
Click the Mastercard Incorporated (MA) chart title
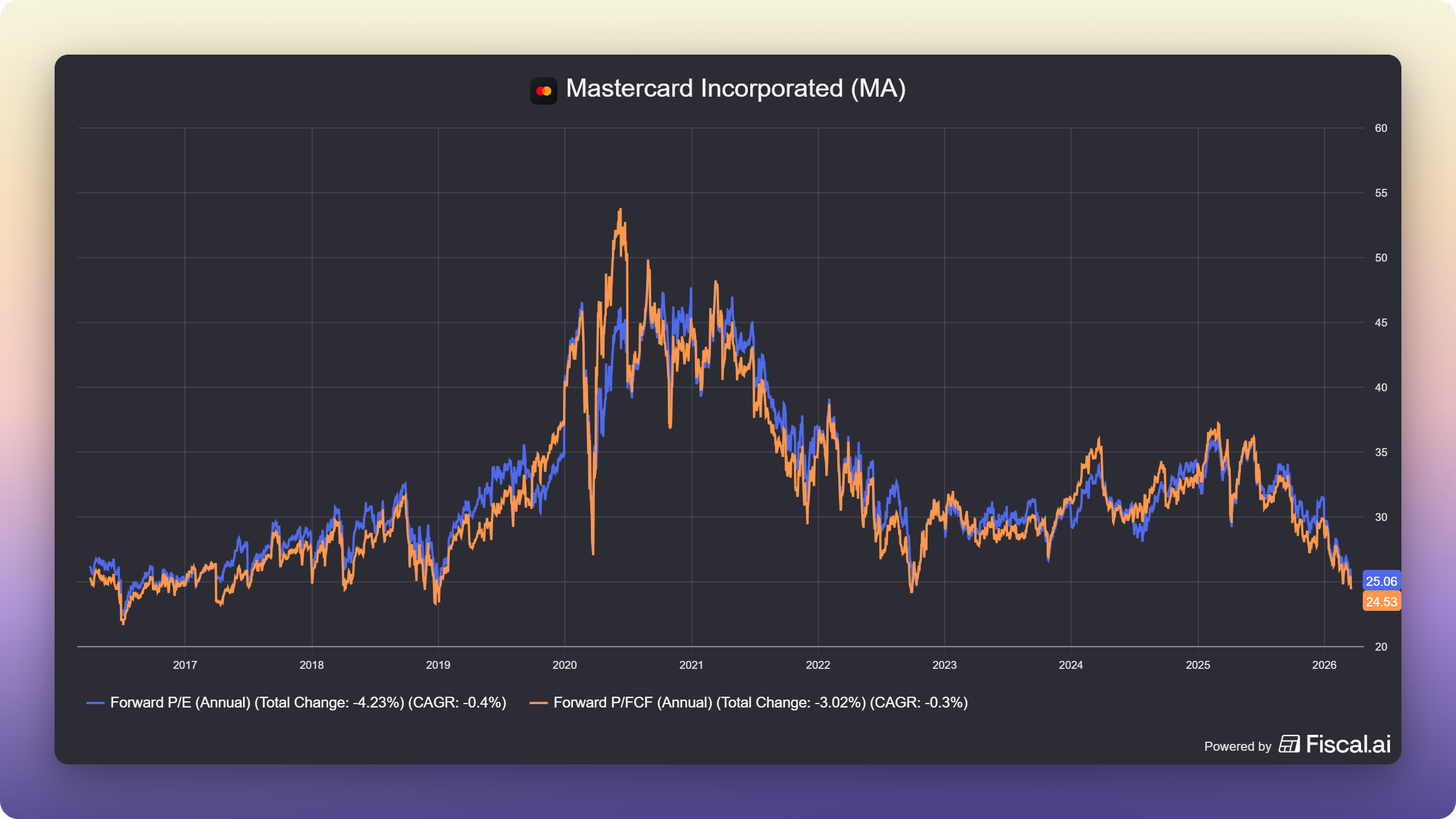pyautogui.click(x=735, y=89)
